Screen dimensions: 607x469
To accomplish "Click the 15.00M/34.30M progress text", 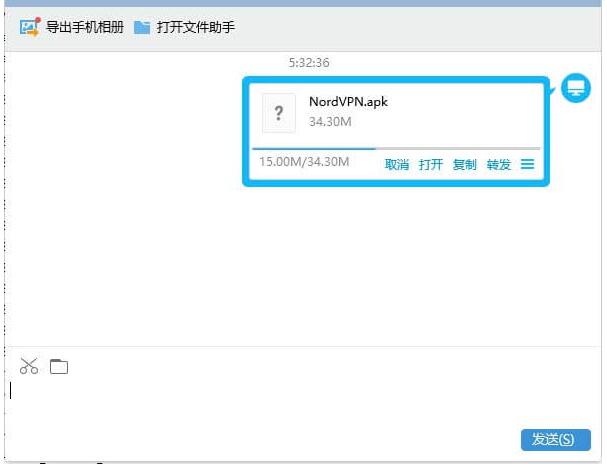I will 304,161.
